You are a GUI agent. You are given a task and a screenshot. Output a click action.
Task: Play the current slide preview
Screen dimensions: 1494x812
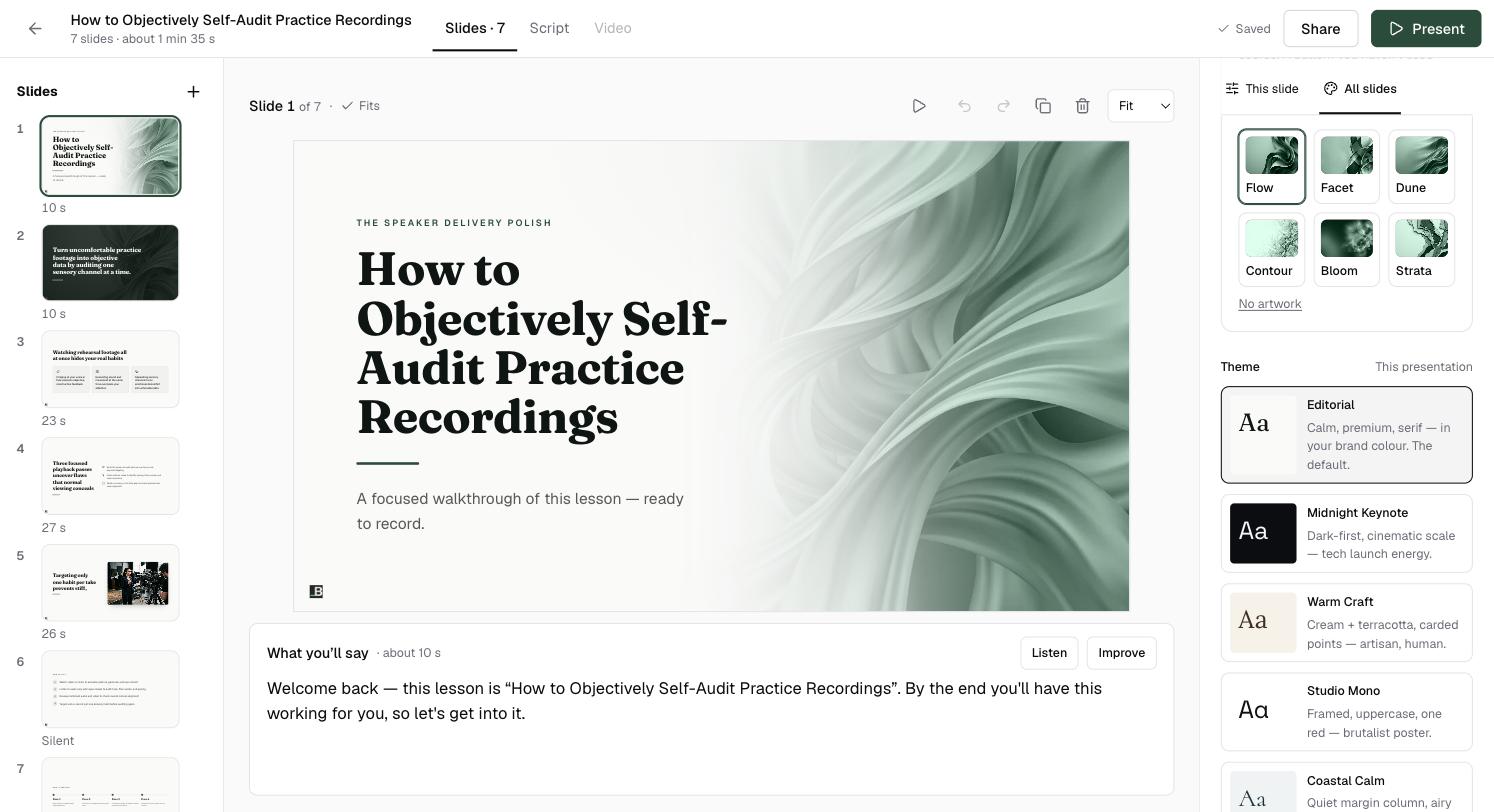click(919, 106)
